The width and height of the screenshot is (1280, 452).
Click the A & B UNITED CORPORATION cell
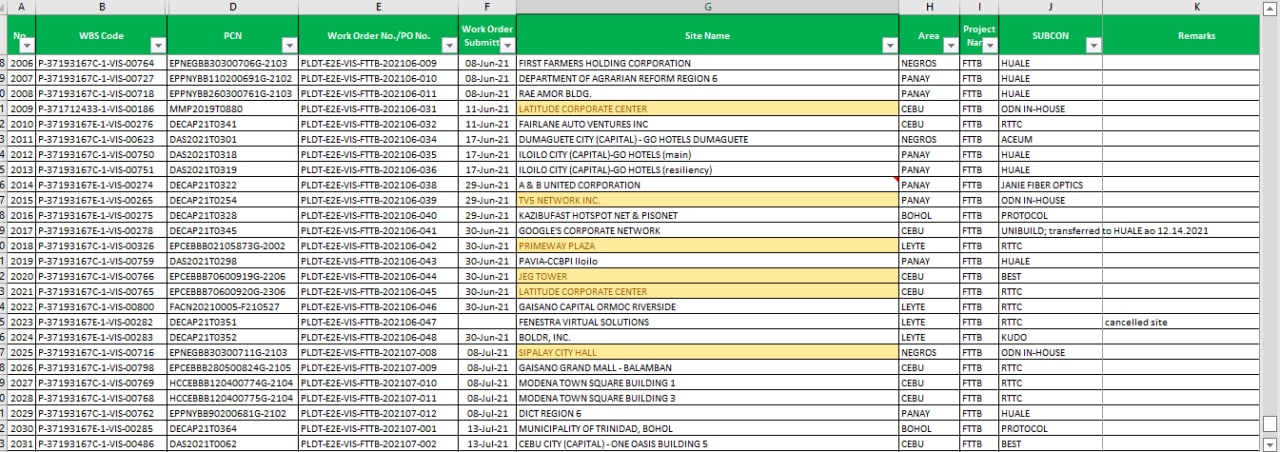pyautogui.click(x=707, y=185)
